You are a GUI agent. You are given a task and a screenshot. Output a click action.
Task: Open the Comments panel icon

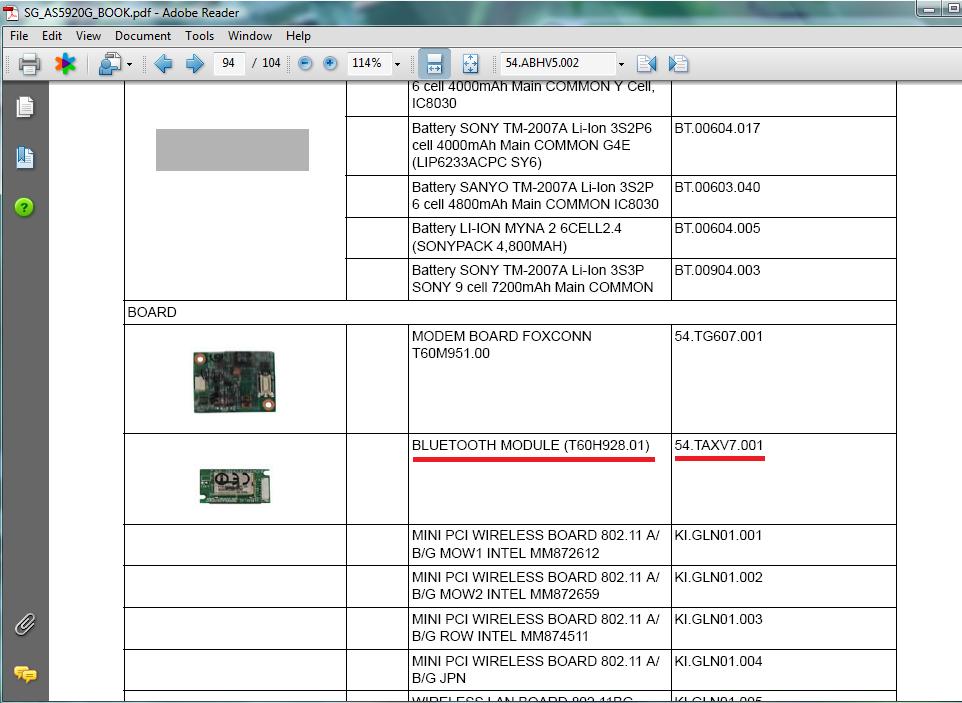click(25, 674)
